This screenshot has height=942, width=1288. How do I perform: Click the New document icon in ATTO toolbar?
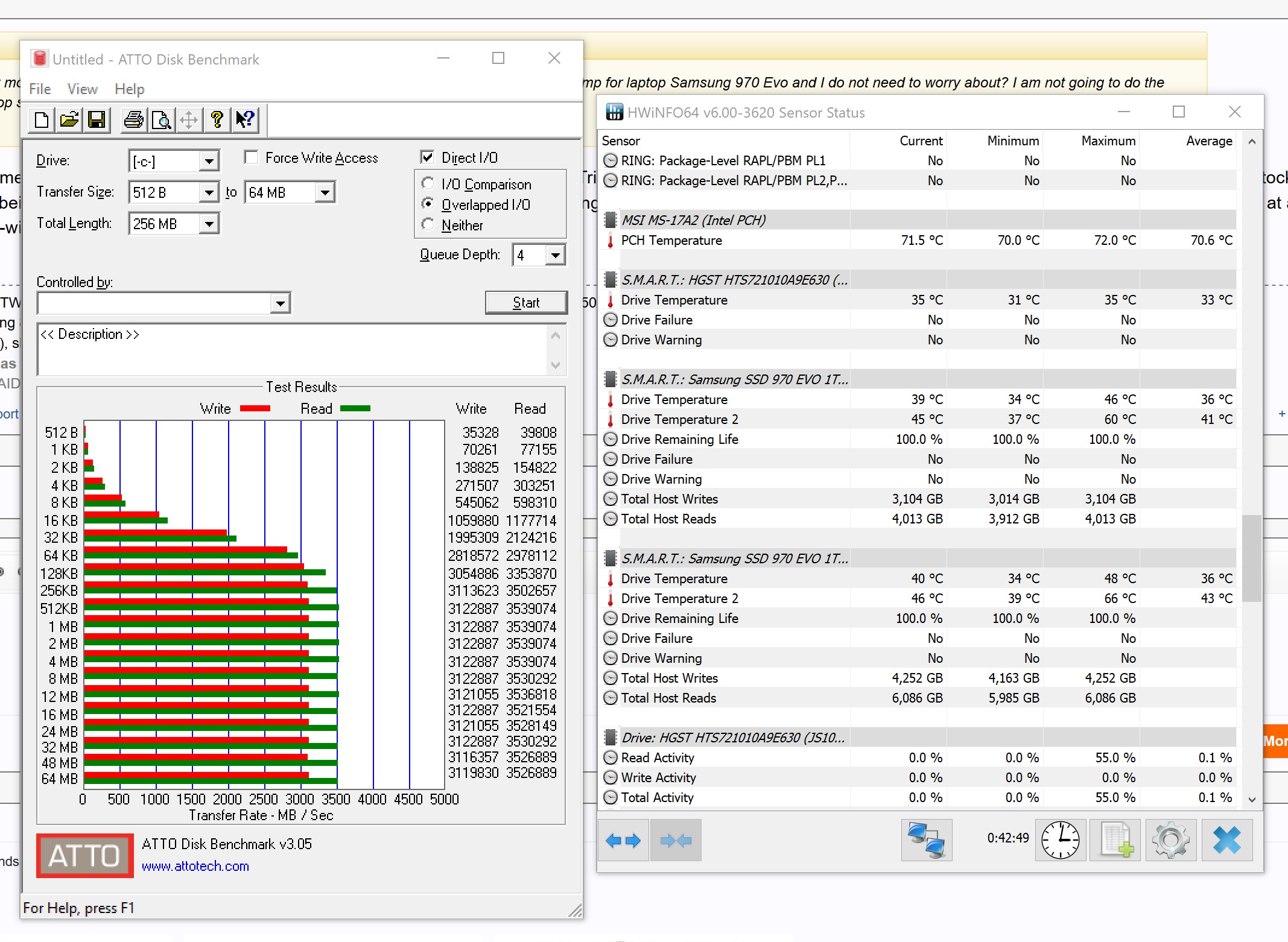(x=42, y=120)
